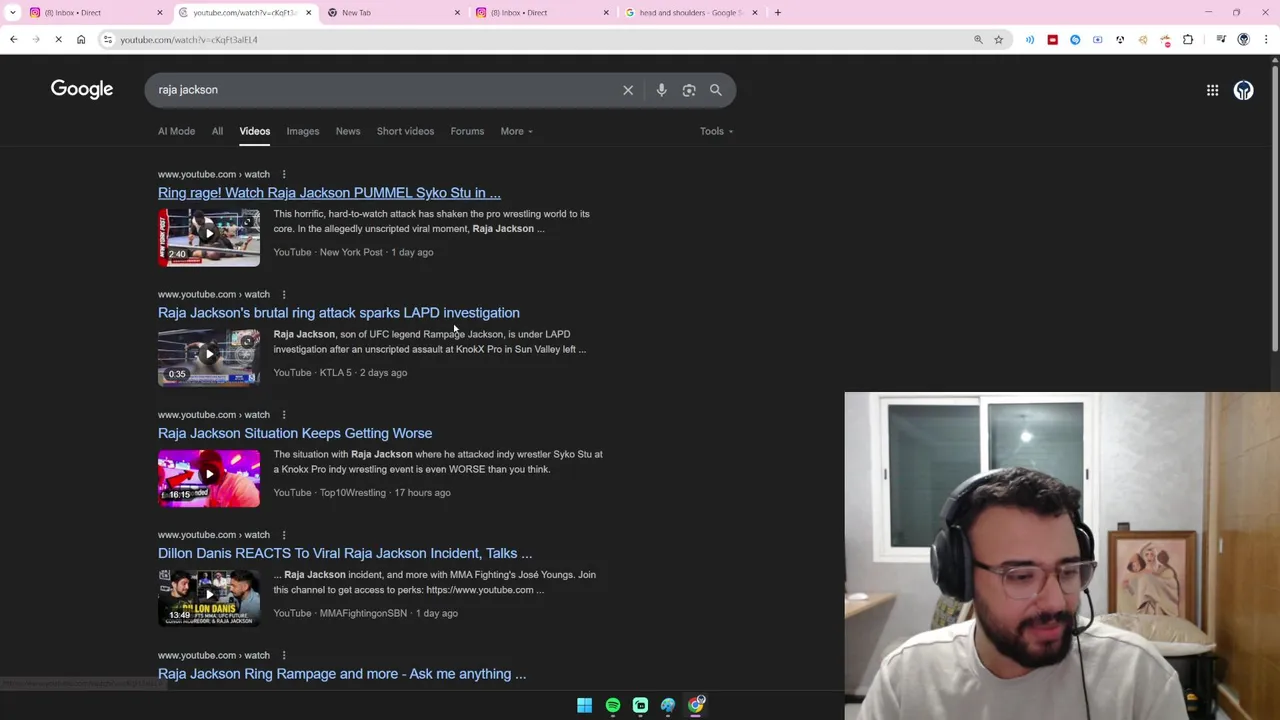
Task: Open Raja Jackson Ring Rampage and more link
Action: coord(342,674)
